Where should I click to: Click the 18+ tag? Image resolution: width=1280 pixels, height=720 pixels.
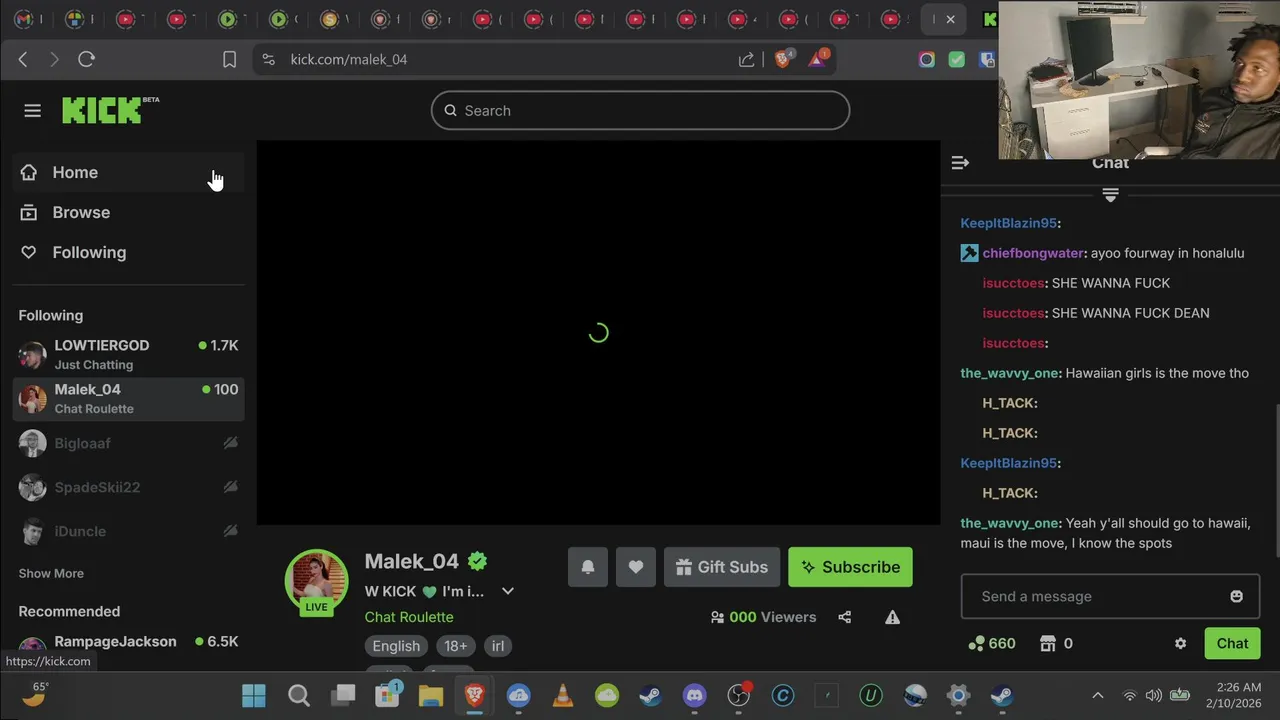pos(456,646)
